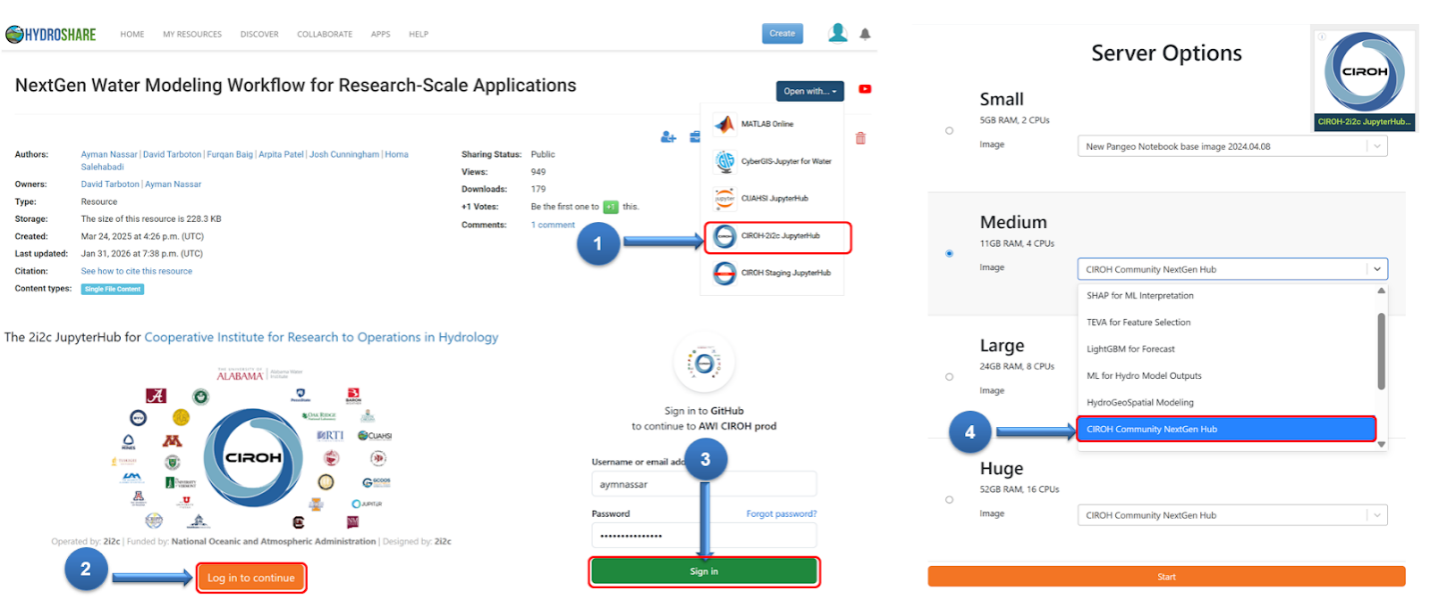This screenshot has width=1430, height=611.
Task: Select HydroGeoSpatial Modeling from image list
Action: tap(1138, 402)
